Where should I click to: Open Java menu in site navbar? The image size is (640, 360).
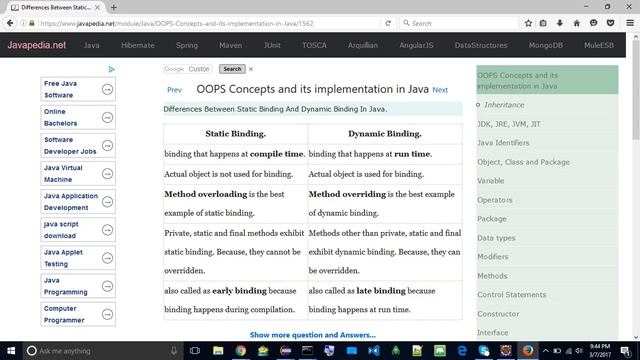[91, 45]
